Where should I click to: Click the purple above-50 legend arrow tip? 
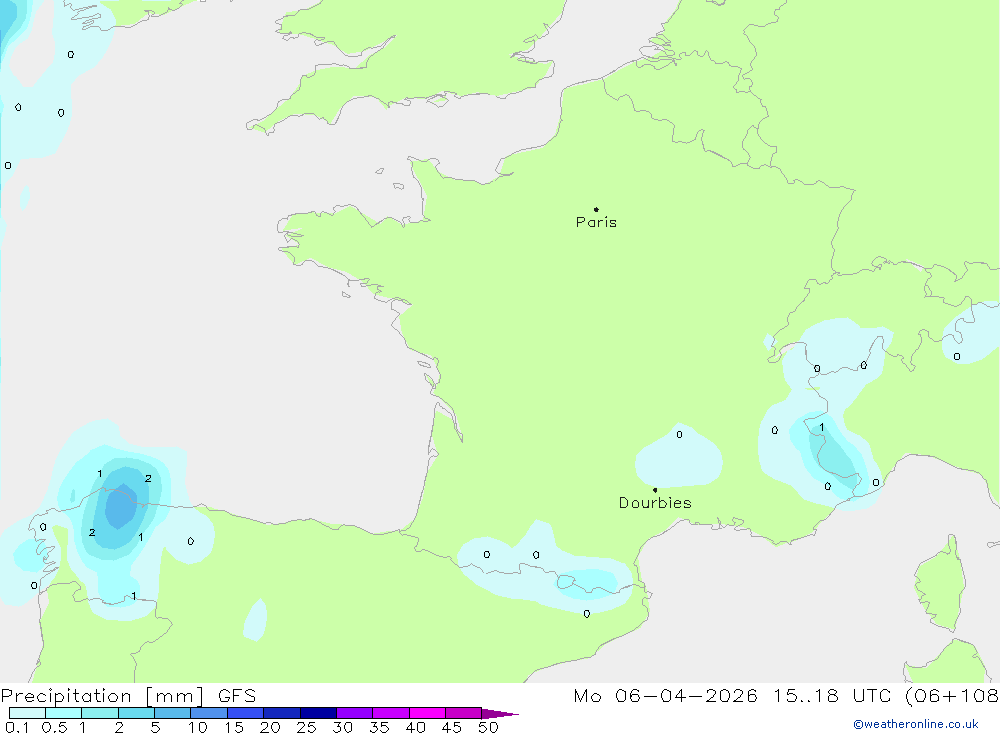[500, 714]
